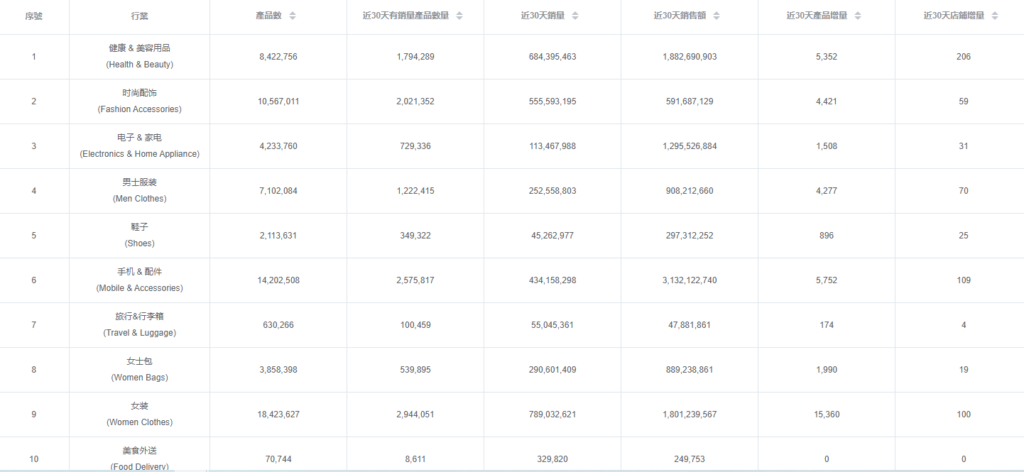
Task: Select the Men Clothes industry name
Action: 139,190
